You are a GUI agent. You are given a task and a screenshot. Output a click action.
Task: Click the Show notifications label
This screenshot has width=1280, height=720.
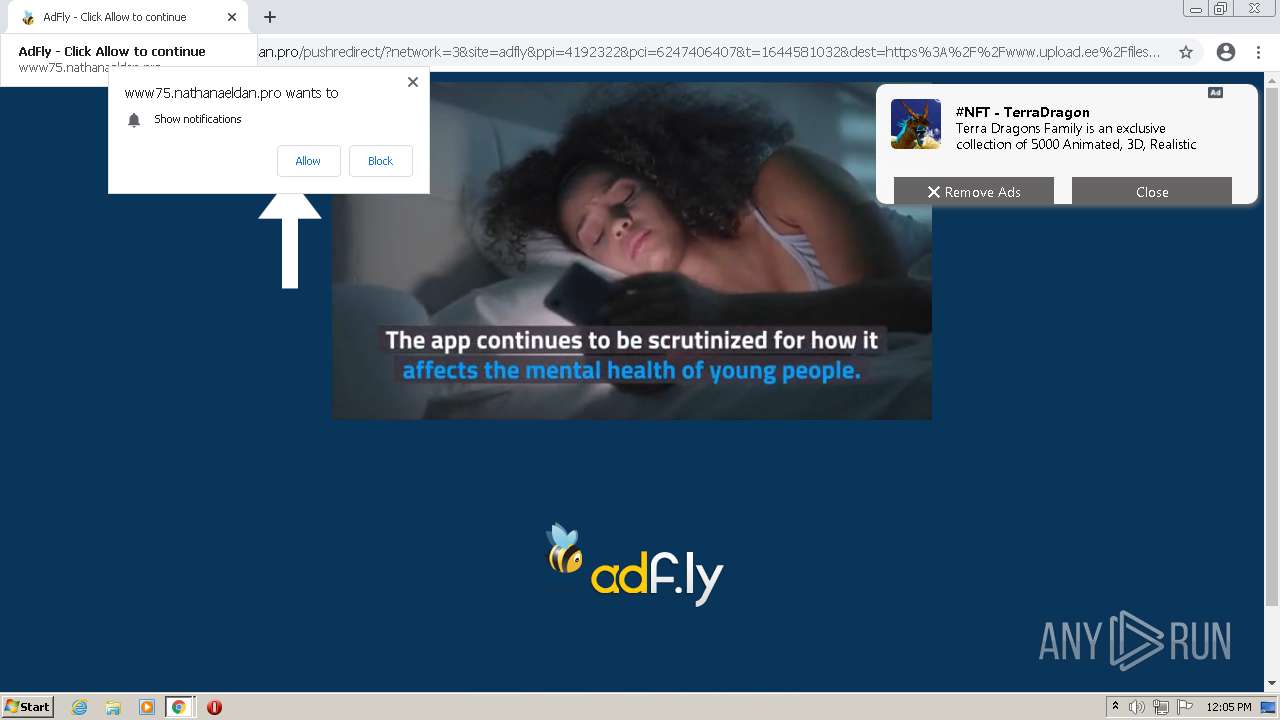pyautogui.click(x=198, y=119)
